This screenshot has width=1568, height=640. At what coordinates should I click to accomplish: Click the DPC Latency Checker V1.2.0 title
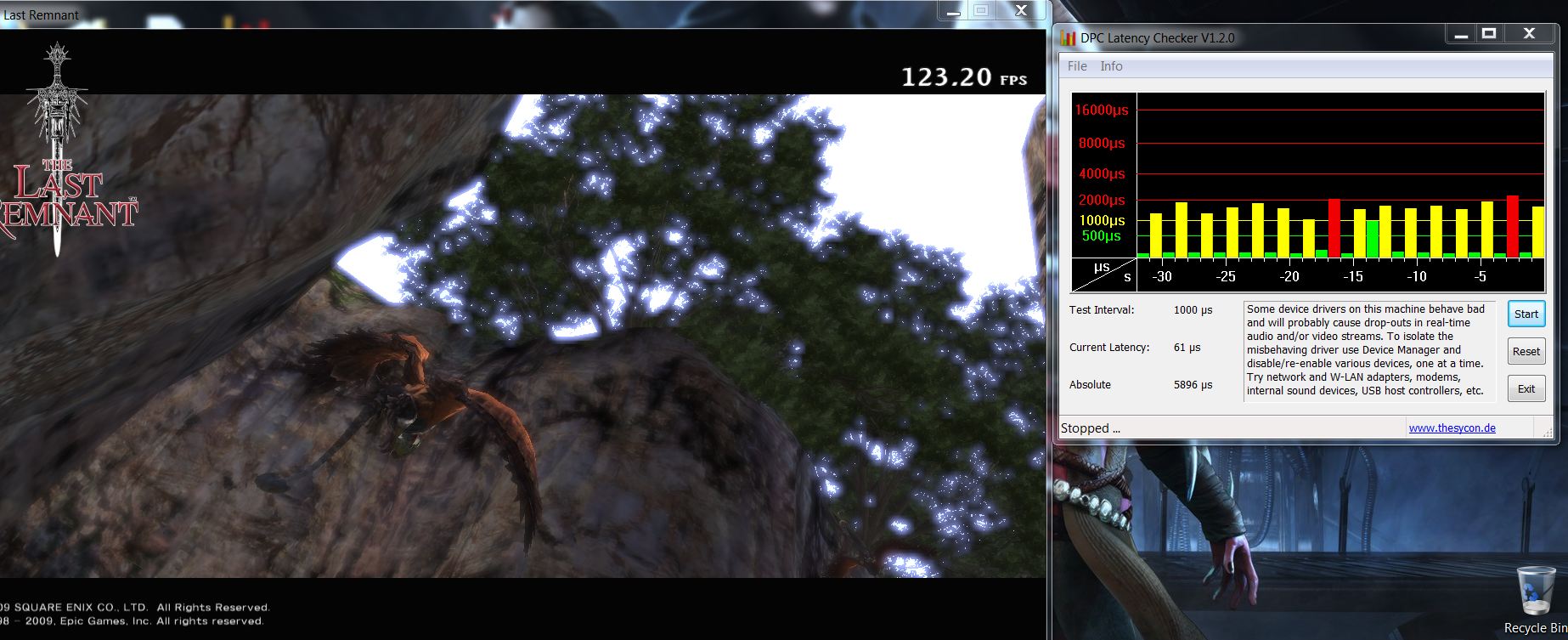click(x=1157, y=38)
